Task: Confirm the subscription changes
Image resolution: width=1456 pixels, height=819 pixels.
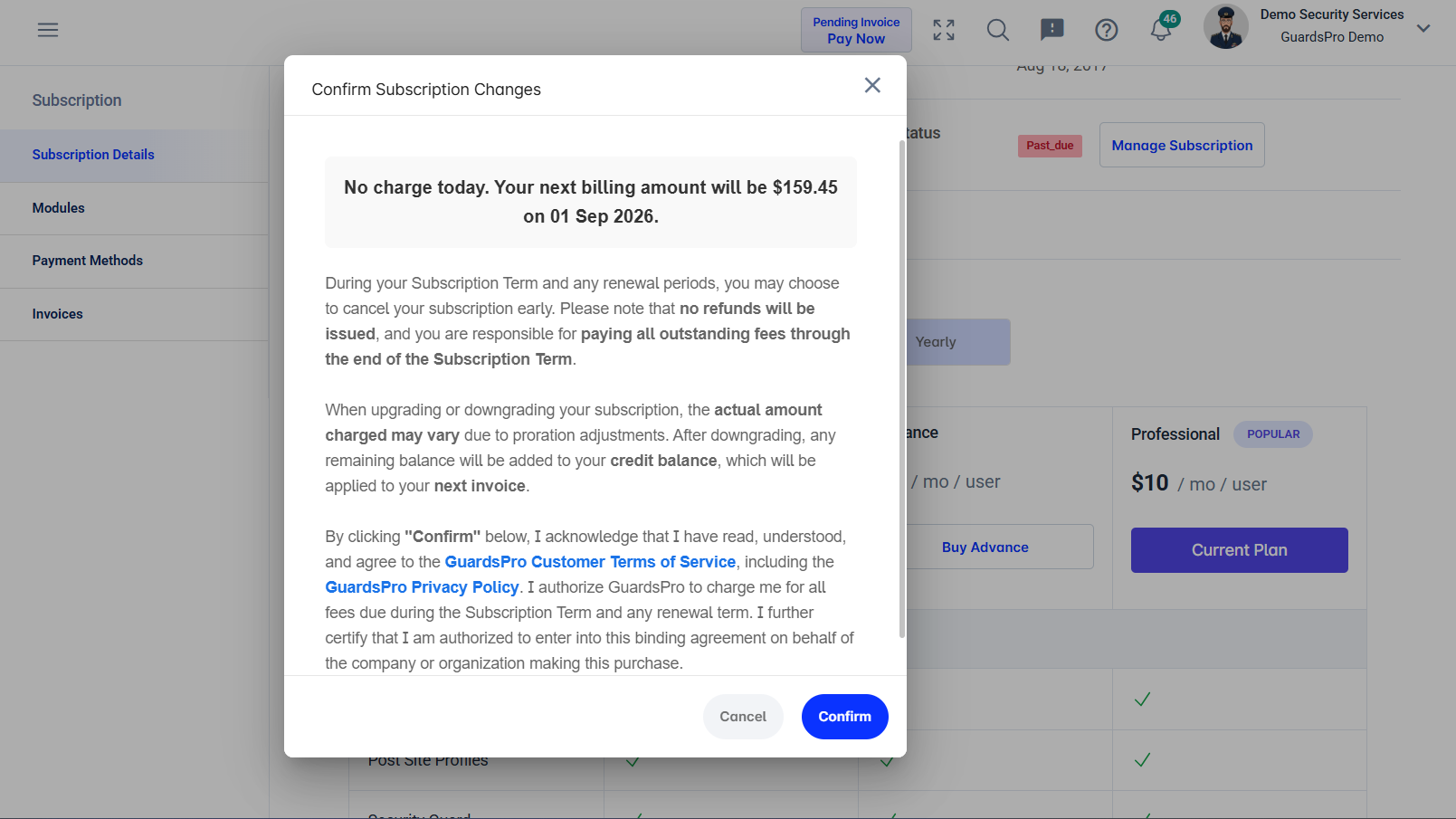Action: (845, 717)
